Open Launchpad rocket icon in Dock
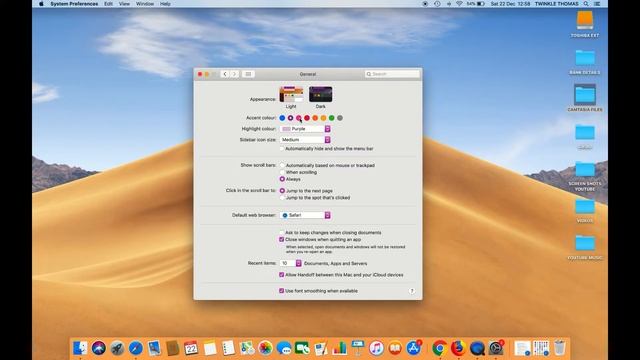Screen dimensions: 640x360 coord(117,348)
